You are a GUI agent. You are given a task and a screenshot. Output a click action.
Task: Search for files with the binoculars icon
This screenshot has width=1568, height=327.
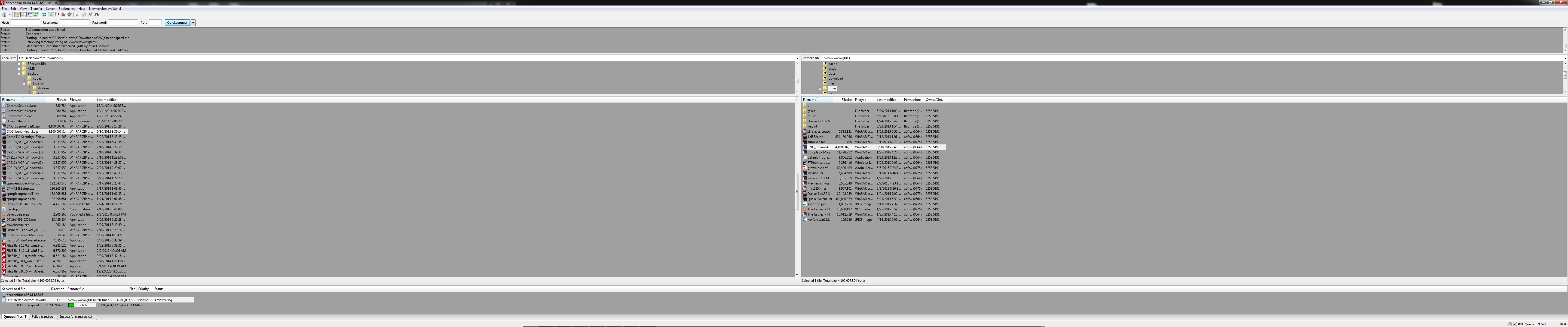(x=97, y=15)
